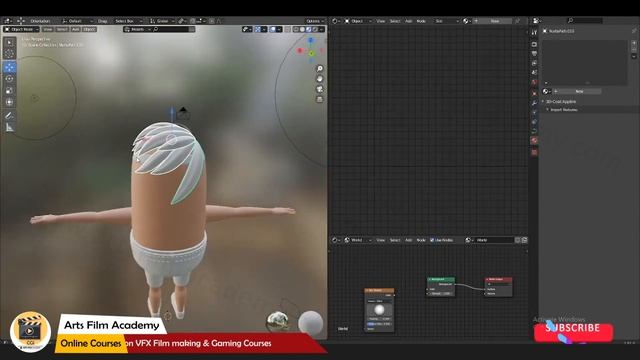
Task: Collapse the Import Textures subpanel
Action: (x=564, y=110)
